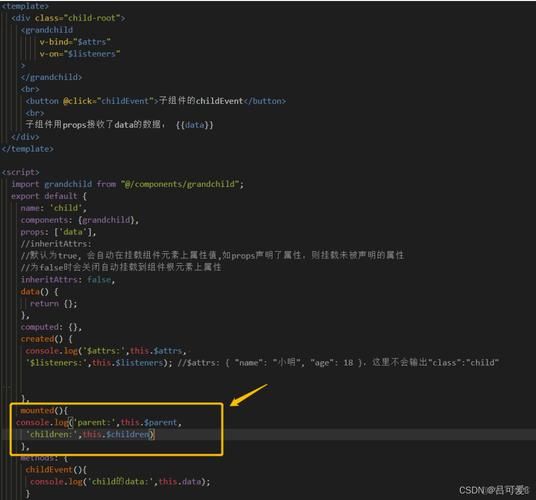Click the return {}; statement
Viewport: 536px width, 500px height.
pos(53,303)
